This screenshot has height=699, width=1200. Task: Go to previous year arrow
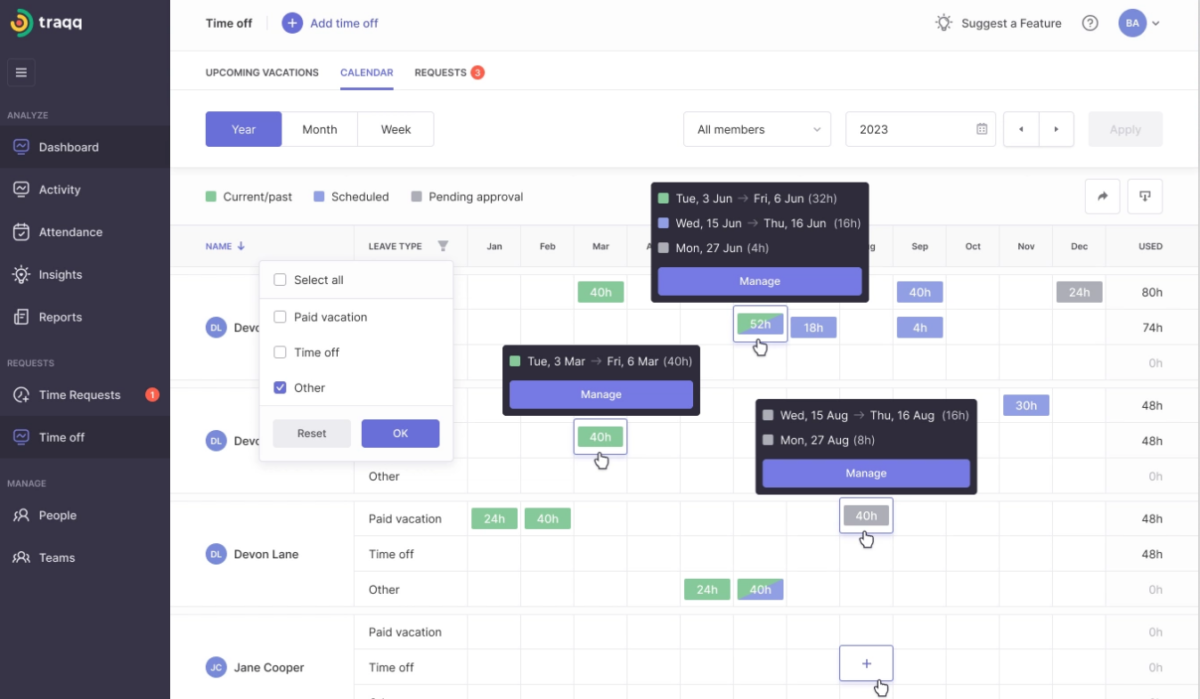tap(1021, 130)
